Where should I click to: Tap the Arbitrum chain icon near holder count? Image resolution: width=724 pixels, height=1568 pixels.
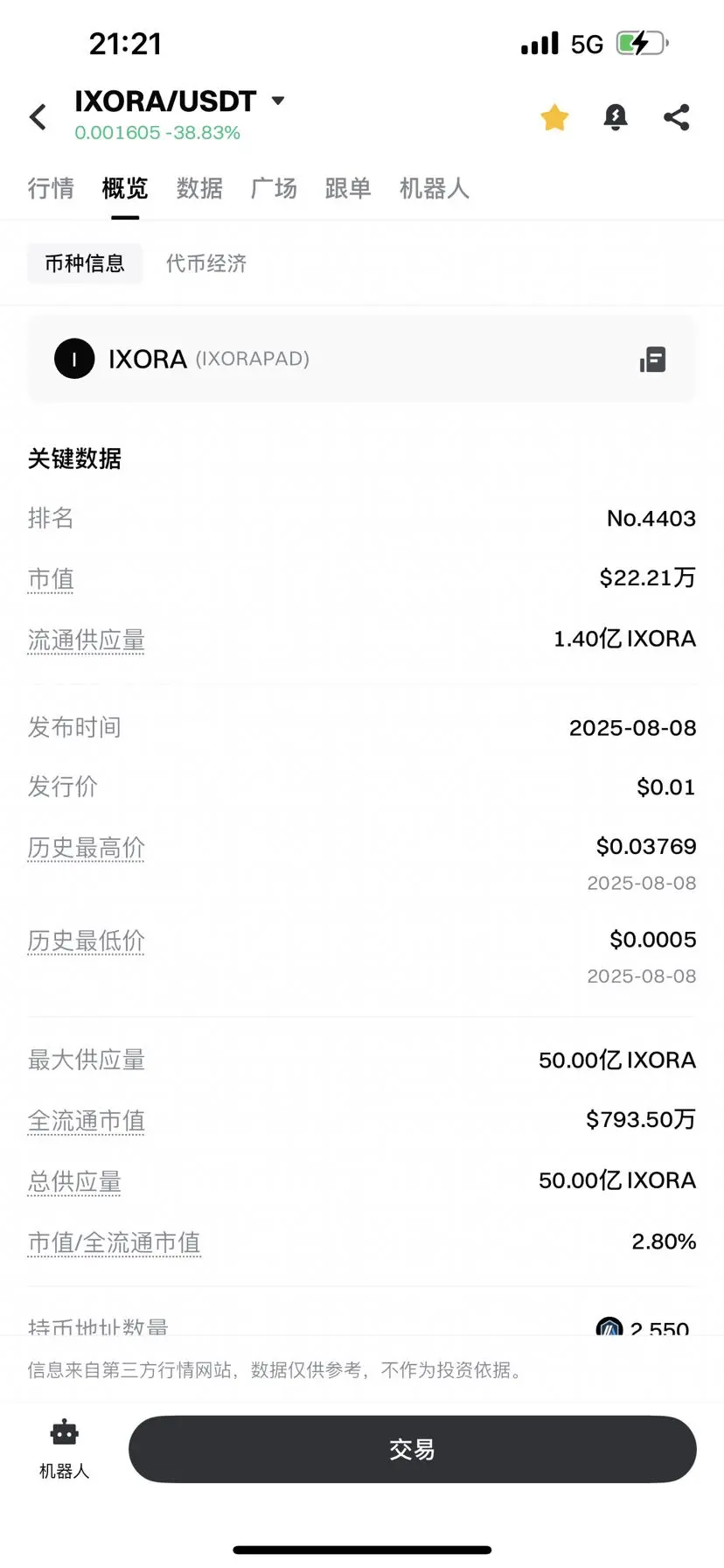point(609,1326)
